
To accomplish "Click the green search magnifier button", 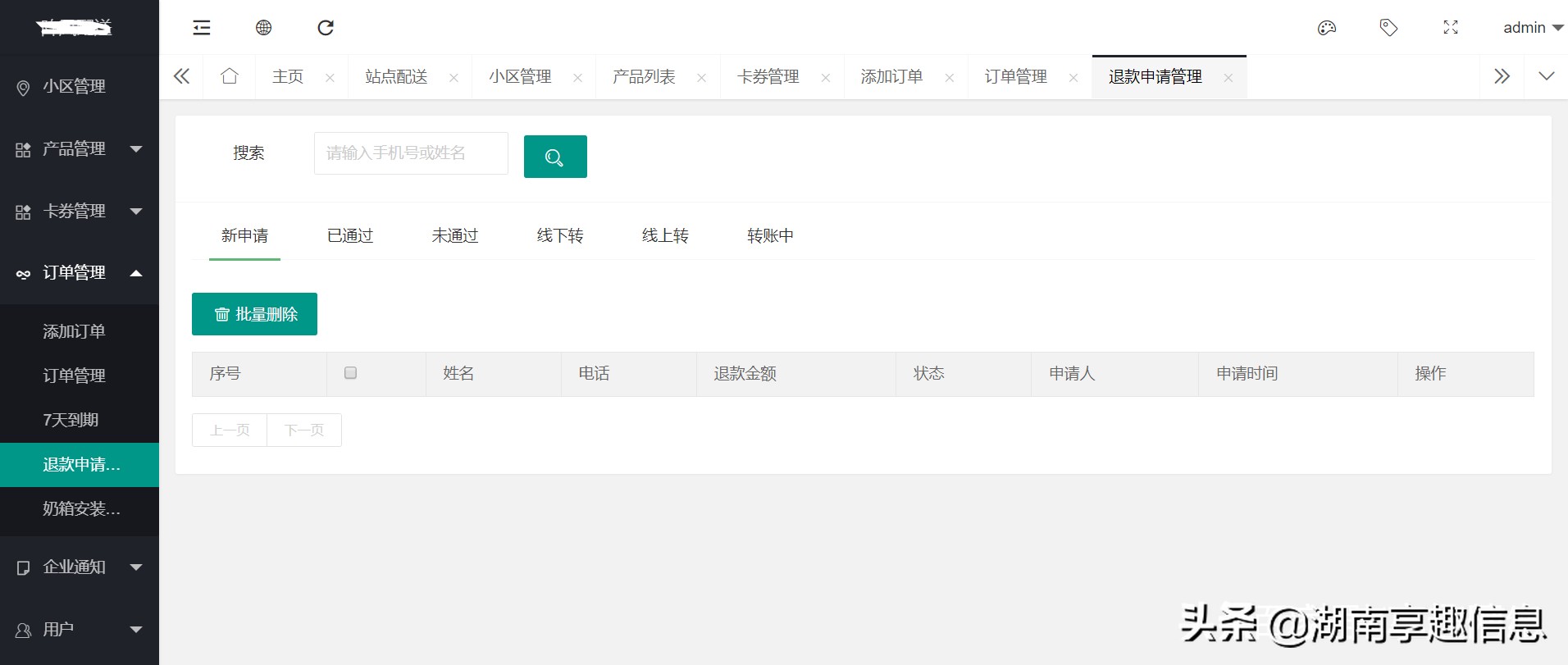I will (x=555, y=157).
